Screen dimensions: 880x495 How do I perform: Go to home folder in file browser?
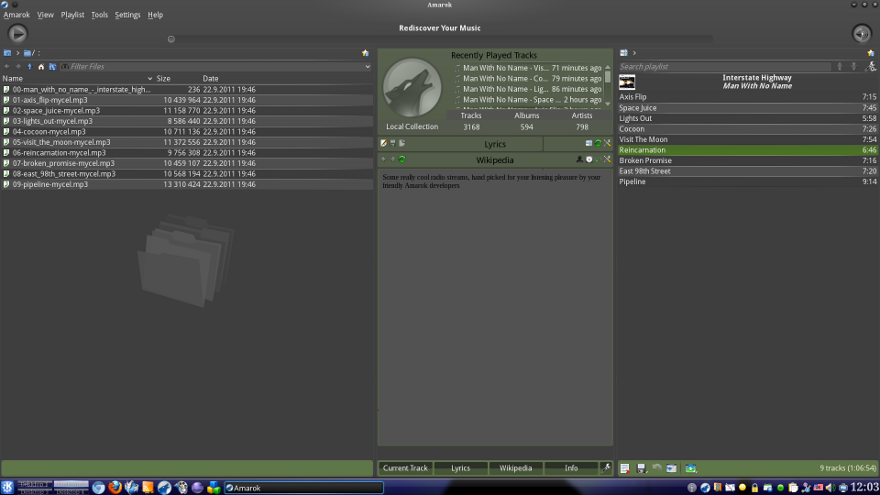(41, 67)
